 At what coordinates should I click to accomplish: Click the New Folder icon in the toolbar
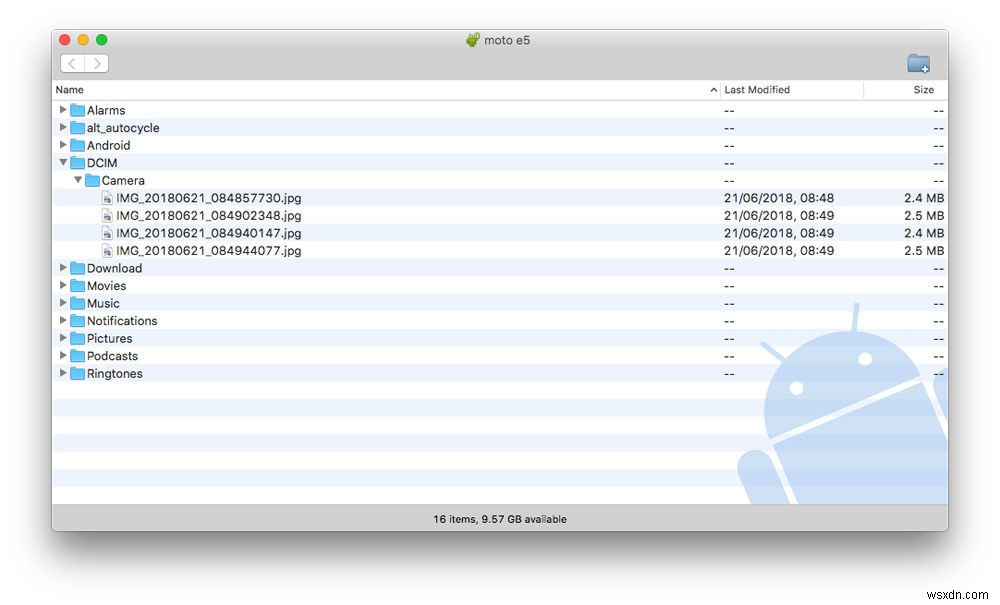pyautogui.click(x=918, y=62)
